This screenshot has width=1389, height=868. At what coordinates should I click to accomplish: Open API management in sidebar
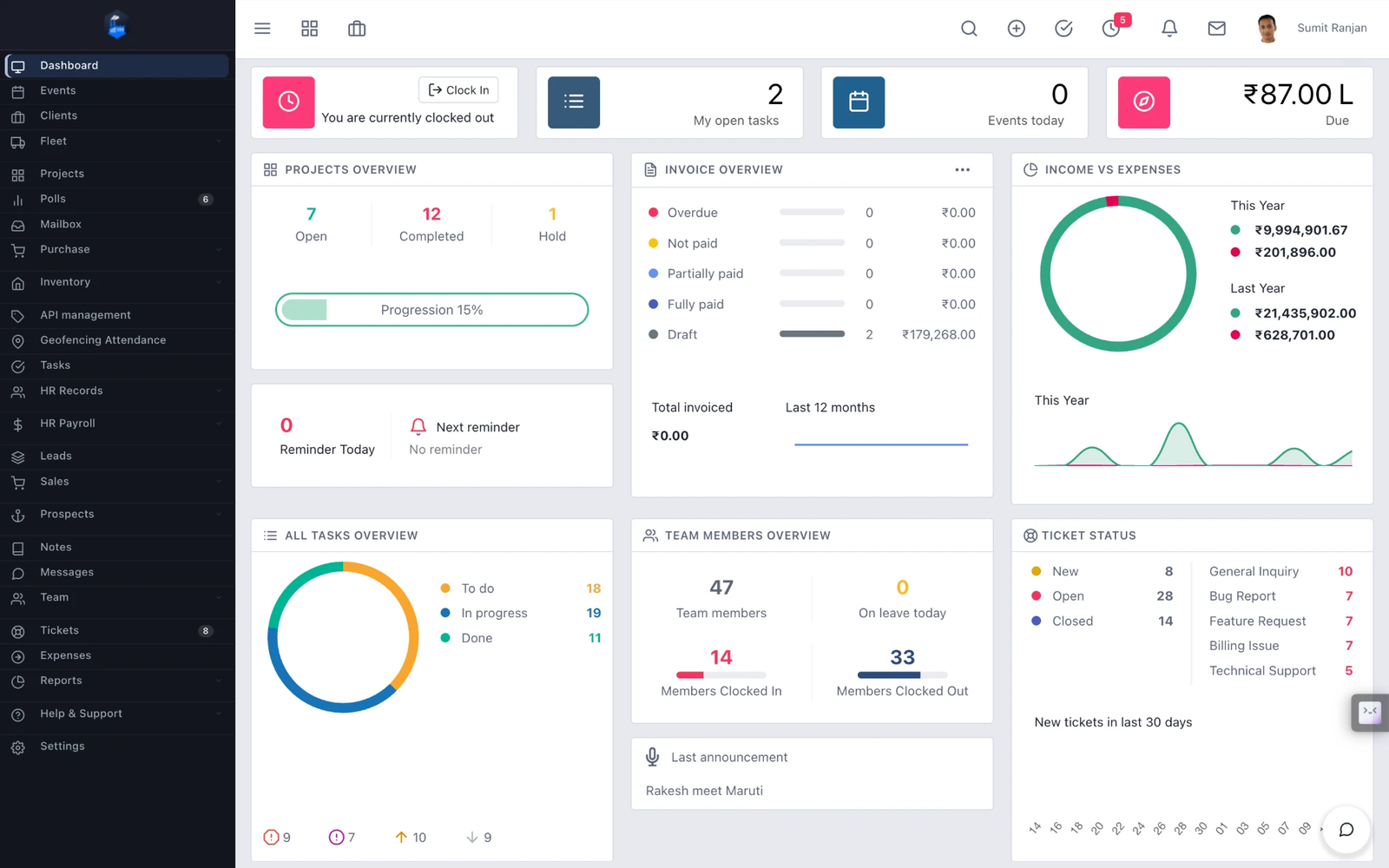coord(117,316)
